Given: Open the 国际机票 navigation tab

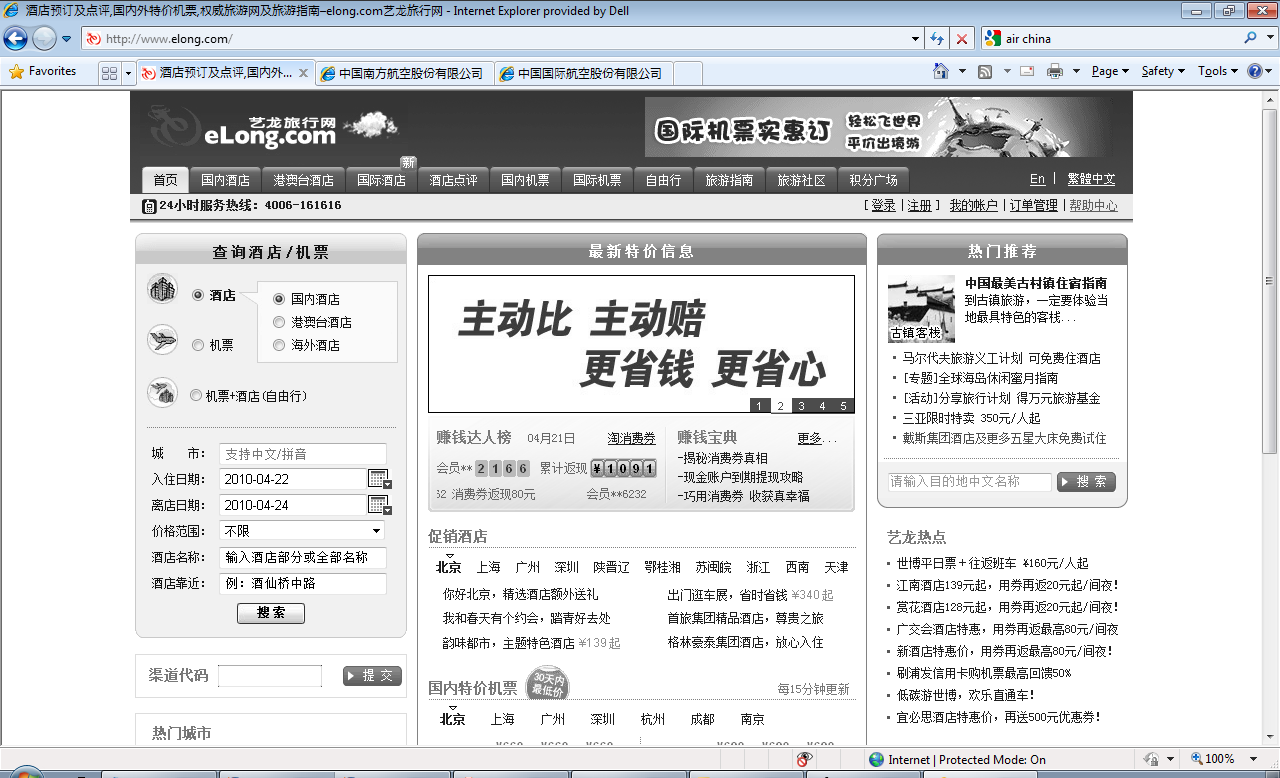Looking at the screenshot, I should pyautogui.click(x=597, y=180).
